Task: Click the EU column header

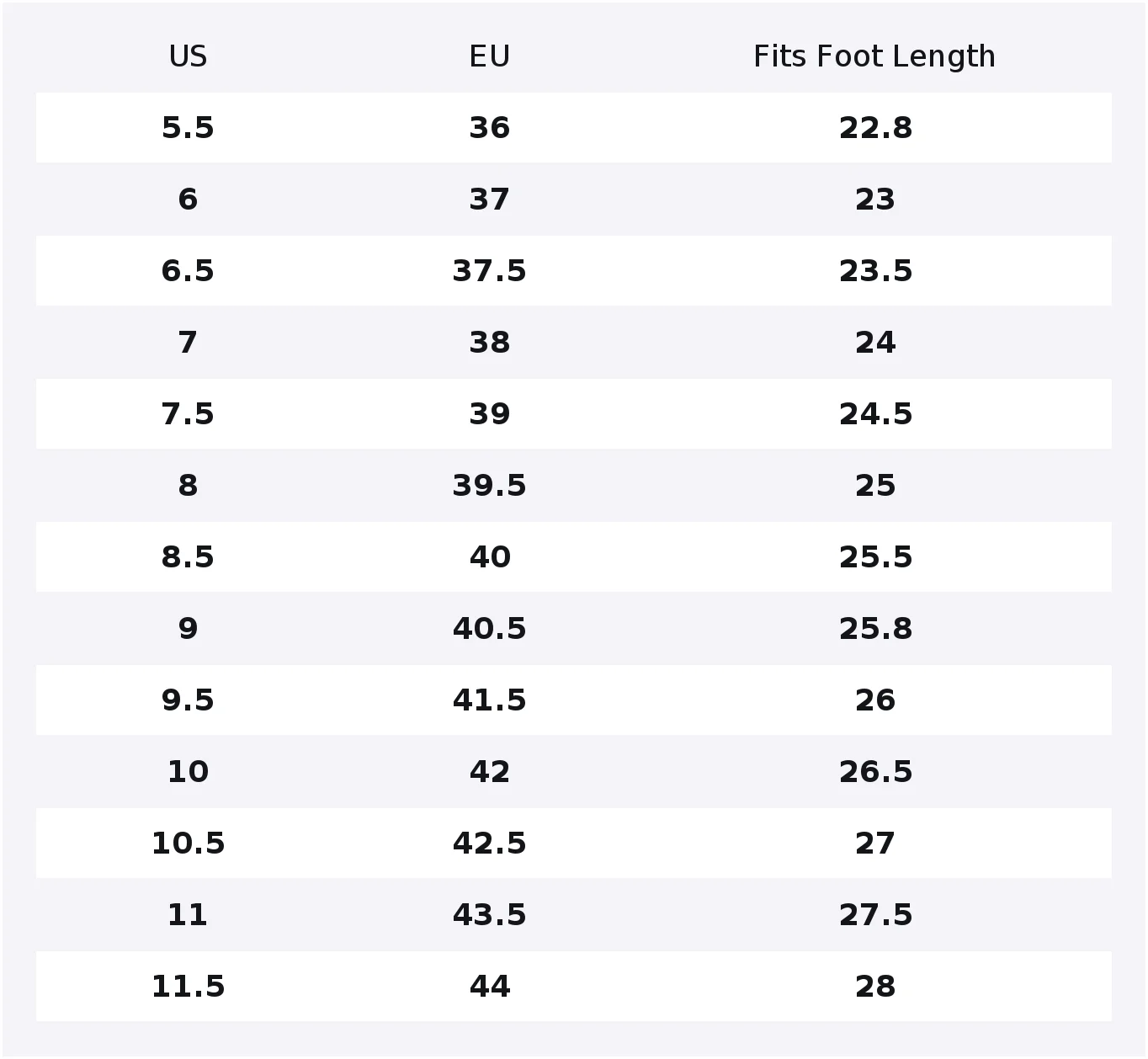Action: click(x=489, y=56)
